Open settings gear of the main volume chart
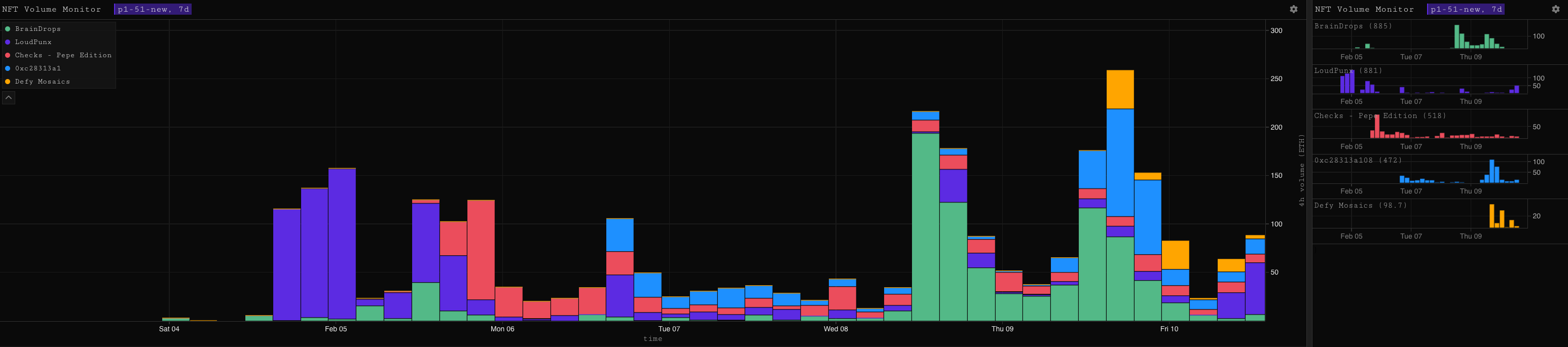This screenshot has height=347, width=1568. [x=1293, y=9]
